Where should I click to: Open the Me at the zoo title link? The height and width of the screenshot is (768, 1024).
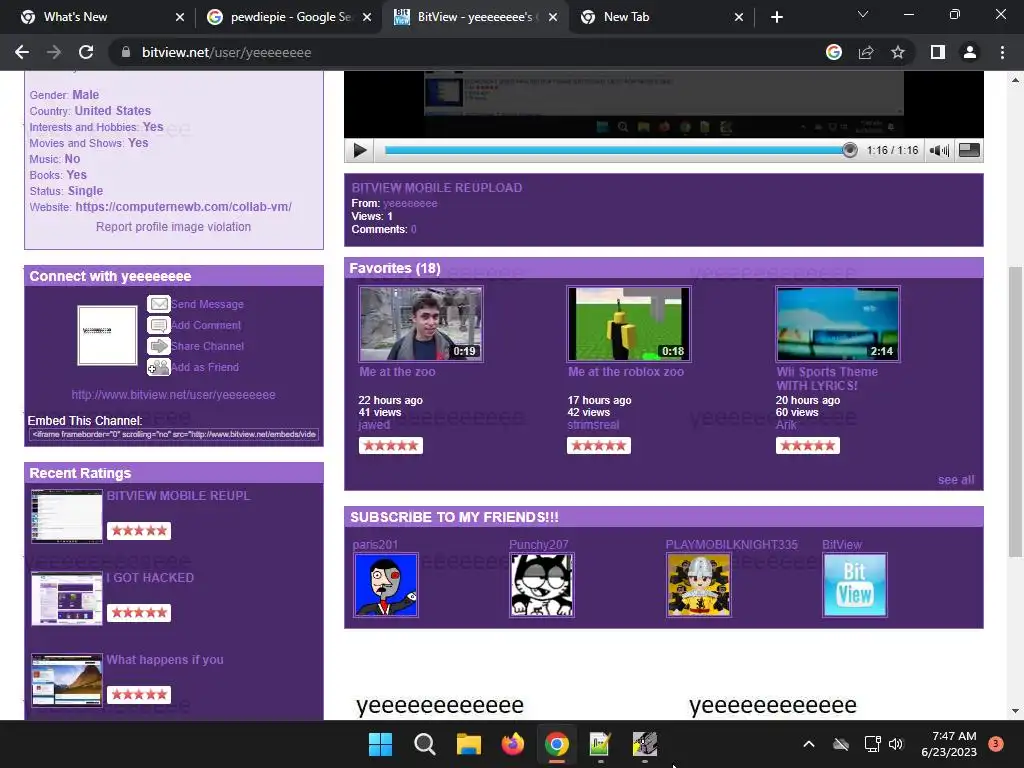click(397, 372)
